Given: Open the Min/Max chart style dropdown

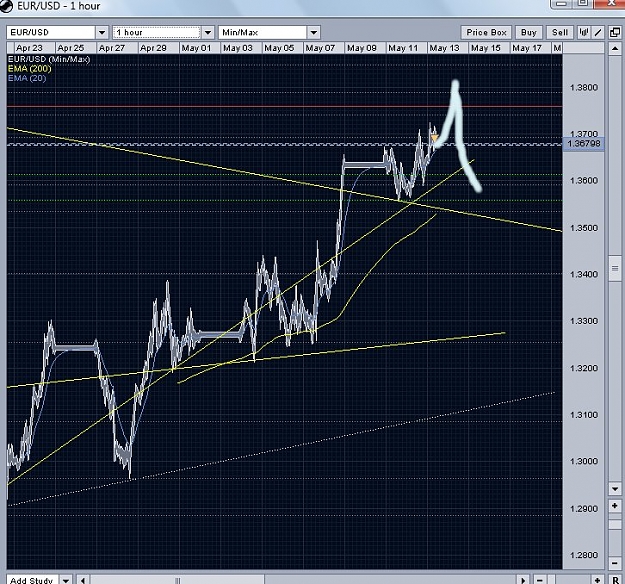Looking at the screenshot, I should point(314,32).
